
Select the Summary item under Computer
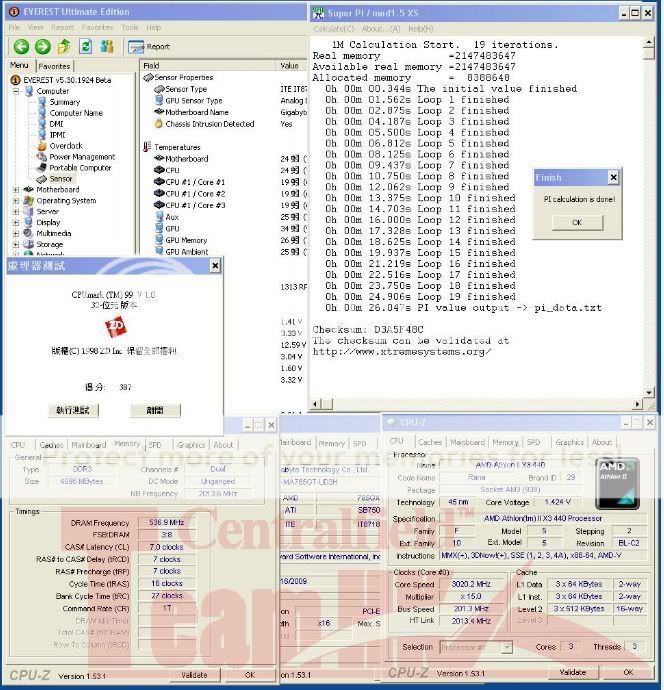click(64, 102)
